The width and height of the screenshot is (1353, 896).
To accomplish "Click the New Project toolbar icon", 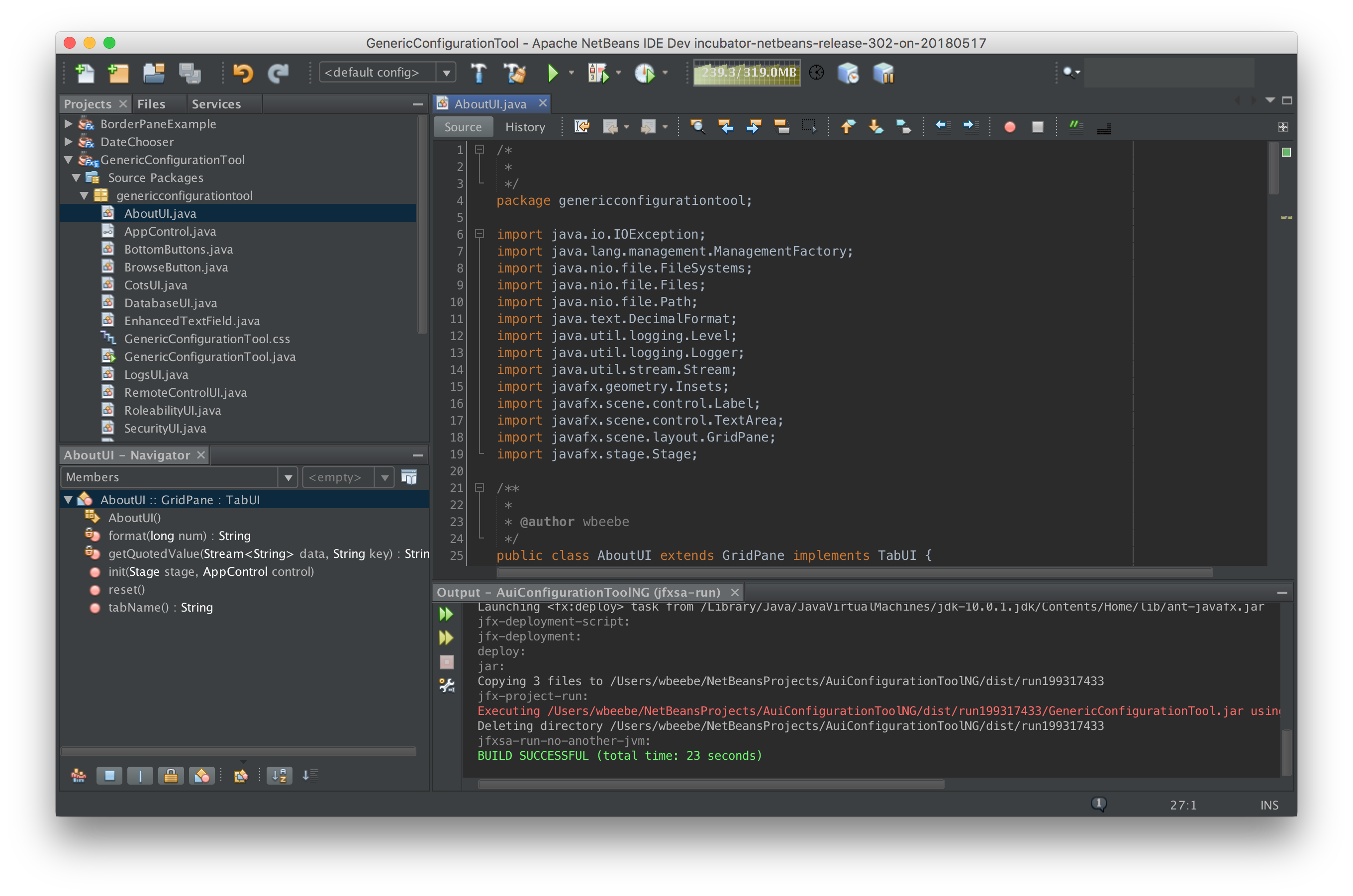I will [x=118, y=73].
